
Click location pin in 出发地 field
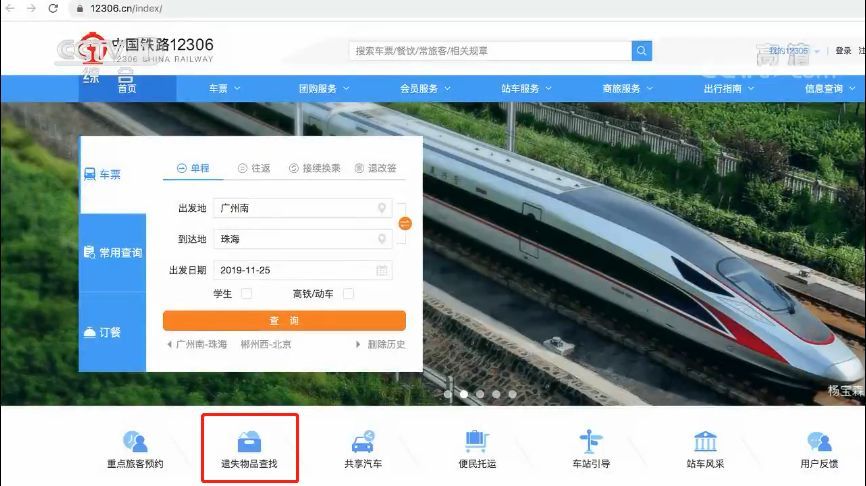coord(382,208)
